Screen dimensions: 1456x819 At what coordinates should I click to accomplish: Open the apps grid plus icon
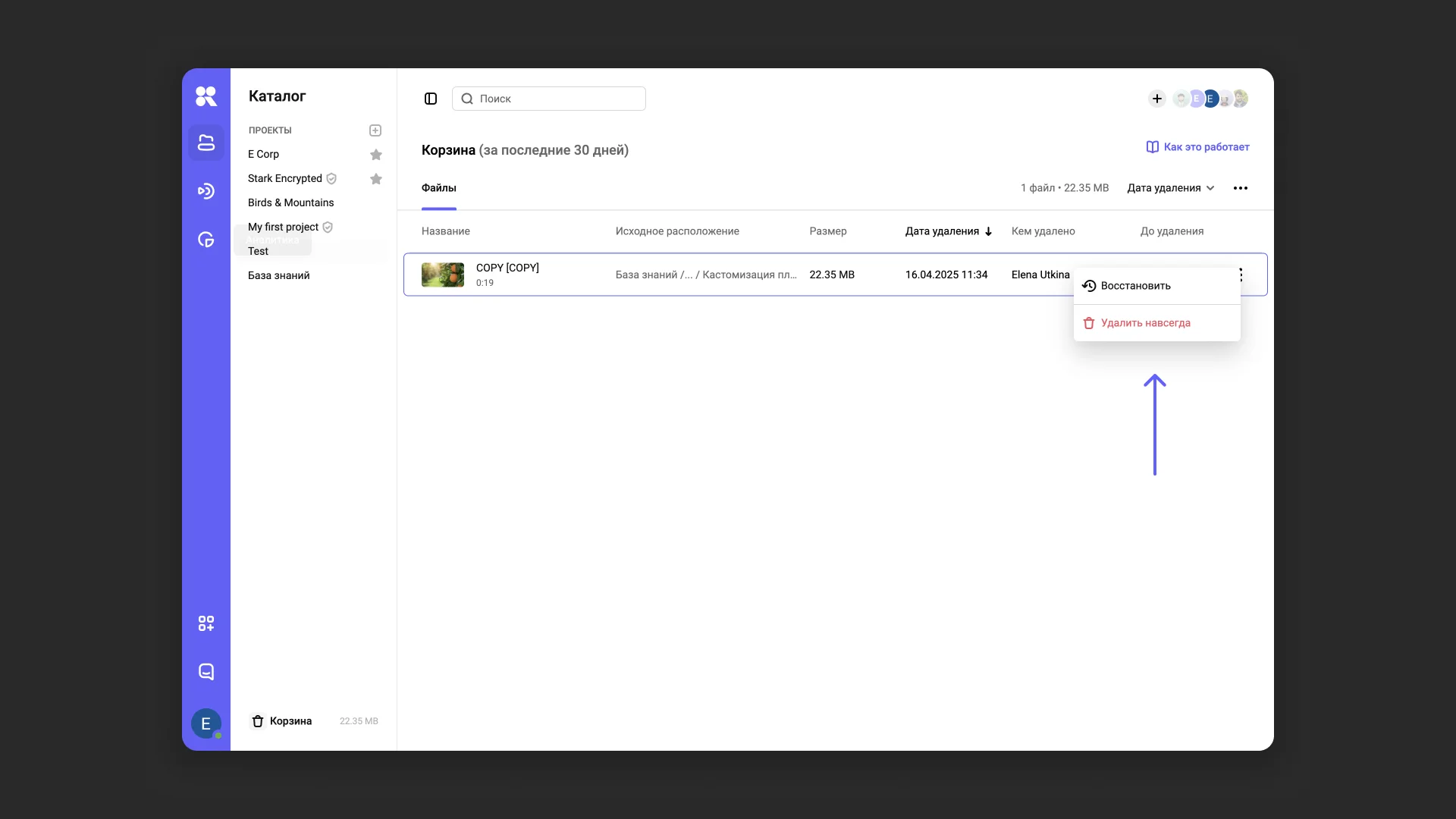point(206,623)
